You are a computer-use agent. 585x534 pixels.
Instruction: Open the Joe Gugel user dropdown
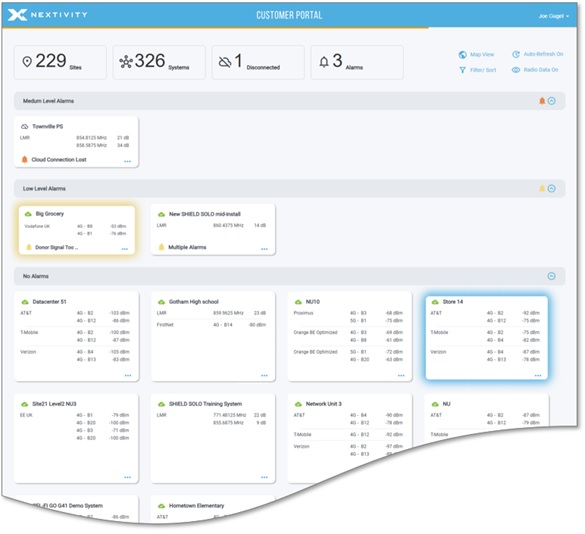pos(554,16)
